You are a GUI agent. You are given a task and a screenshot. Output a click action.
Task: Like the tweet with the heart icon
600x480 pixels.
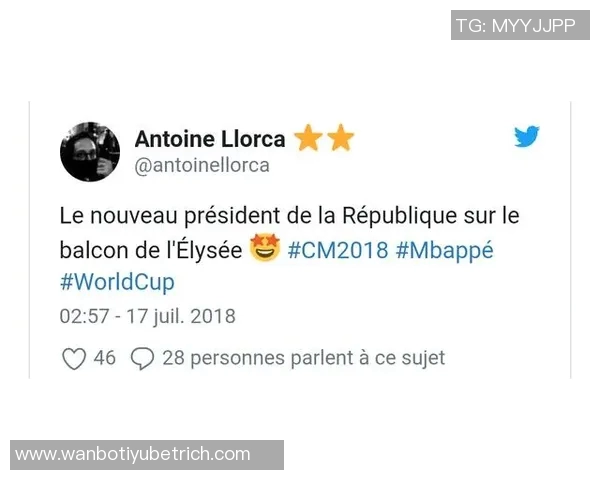[x=73, y=359]
